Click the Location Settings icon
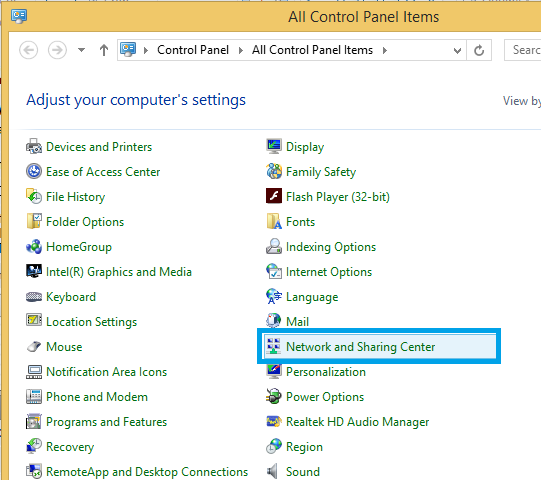Viewport: 541px width, 480px height. pyautogui.click(x=34, y=321)
